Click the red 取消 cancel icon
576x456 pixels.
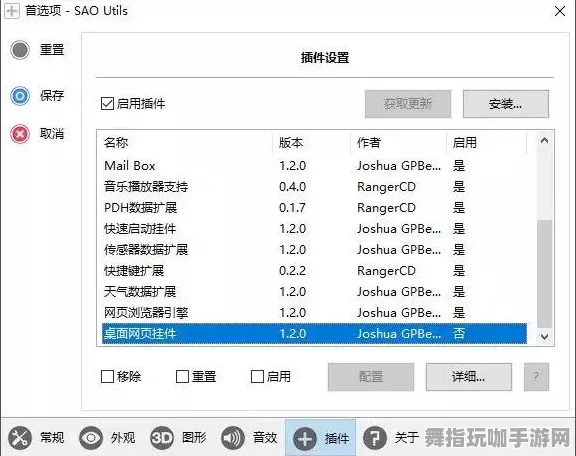[x=20, y=133]
